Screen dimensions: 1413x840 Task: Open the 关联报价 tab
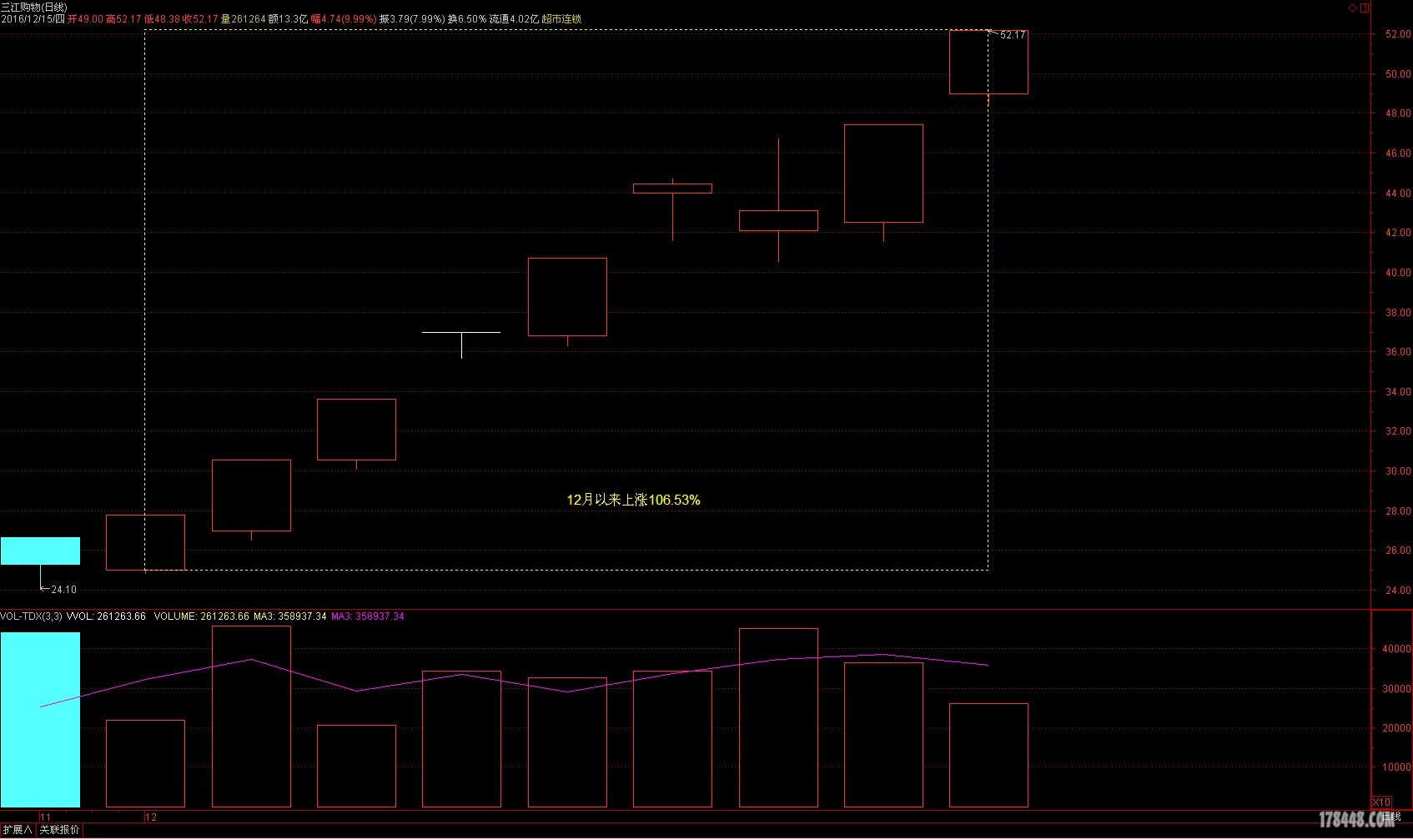click(x=59, y=830)
